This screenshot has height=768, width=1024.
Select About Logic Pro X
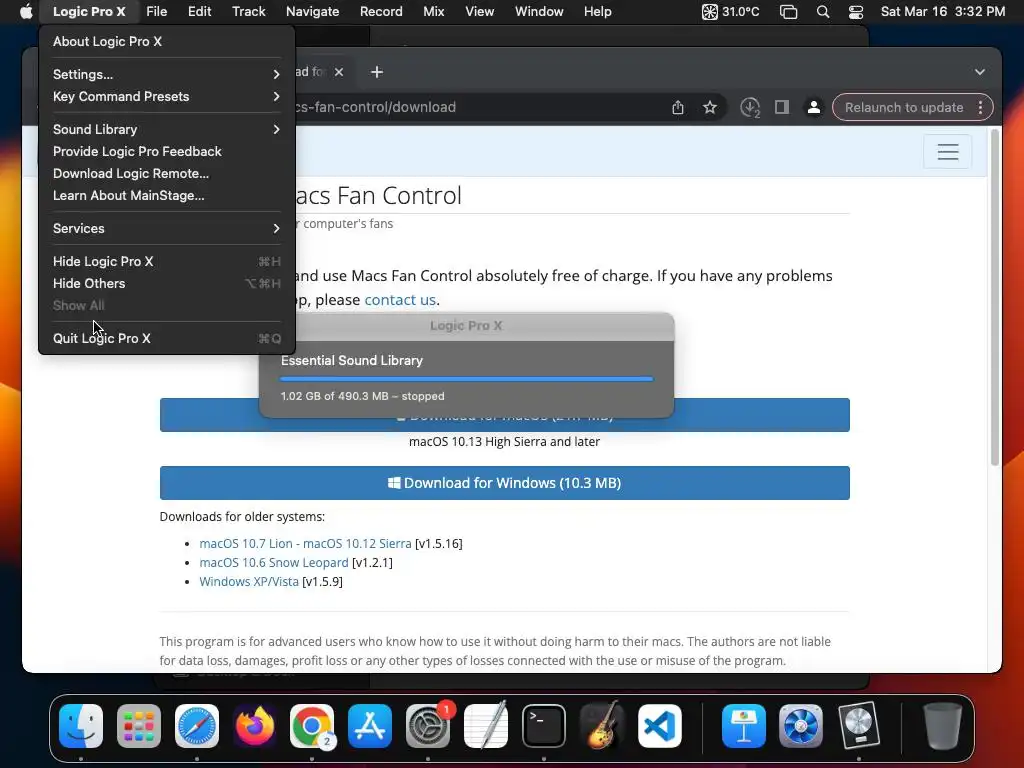[x=166, y=41]
